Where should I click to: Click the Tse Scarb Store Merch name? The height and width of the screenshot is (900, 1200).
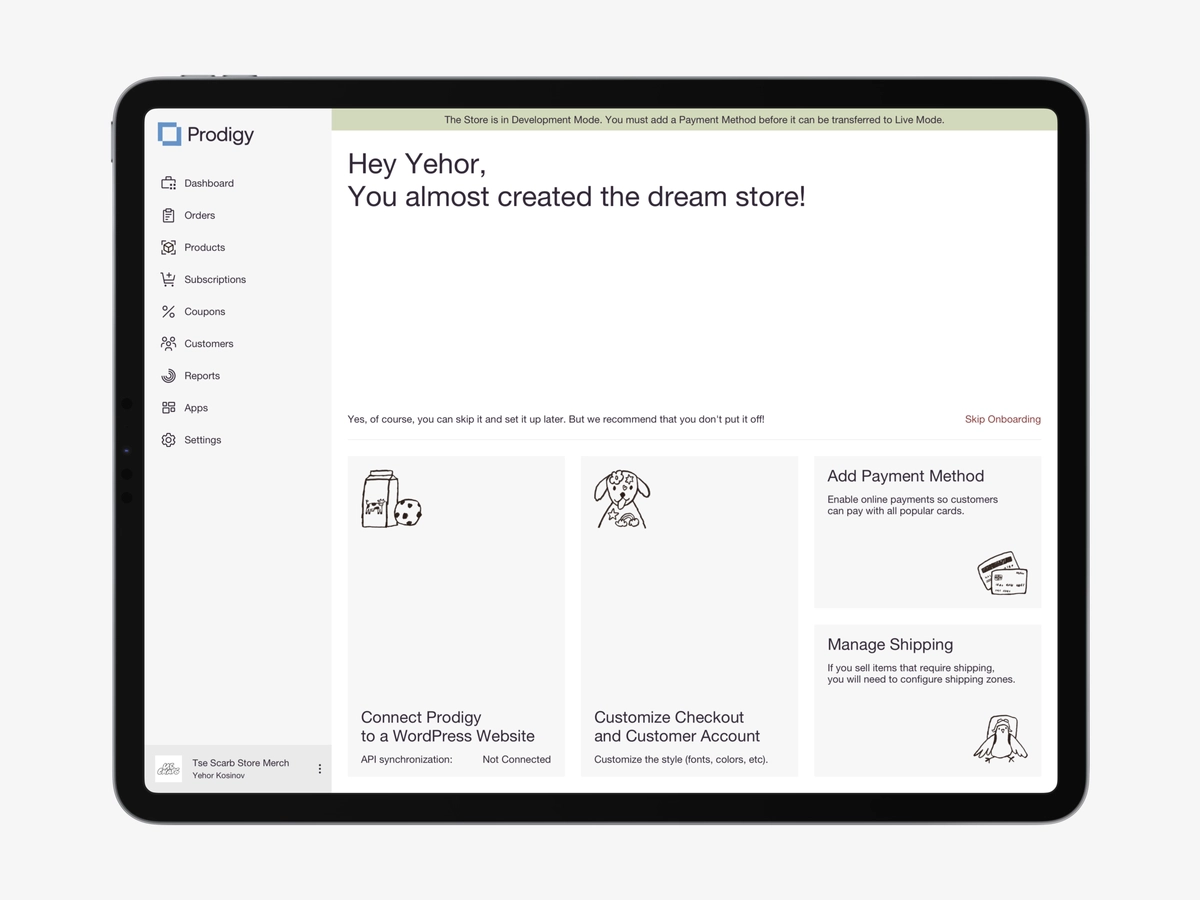coord(241,763)
